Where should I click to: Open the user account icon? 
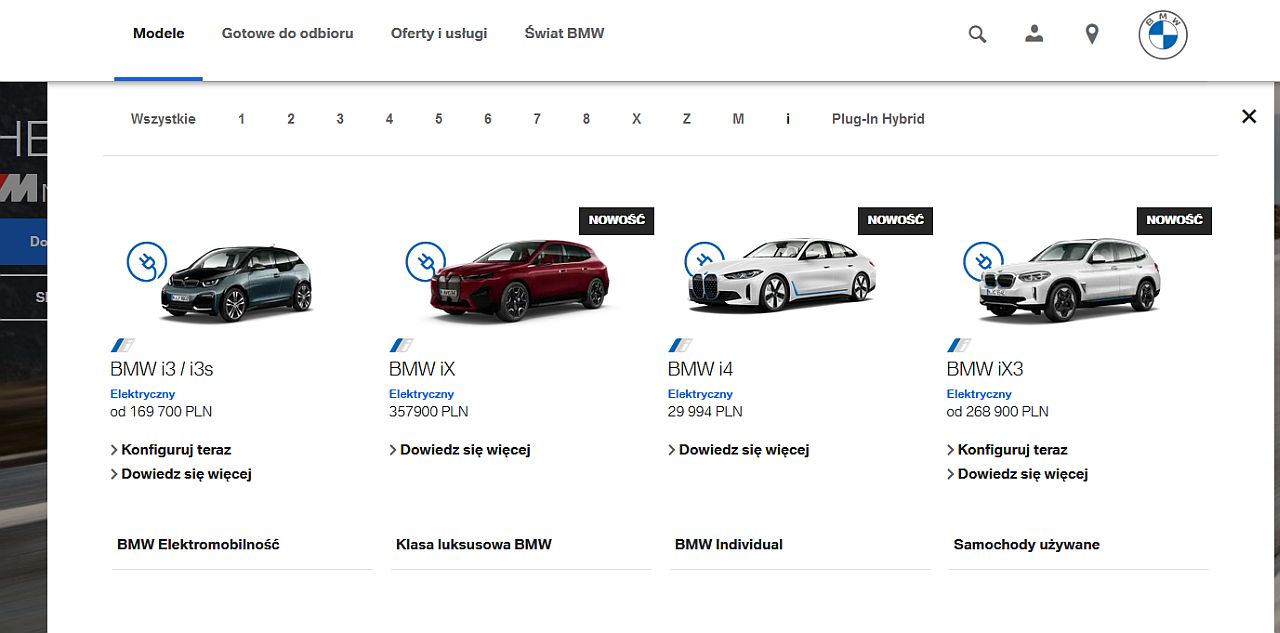[x=1034, y=33]
